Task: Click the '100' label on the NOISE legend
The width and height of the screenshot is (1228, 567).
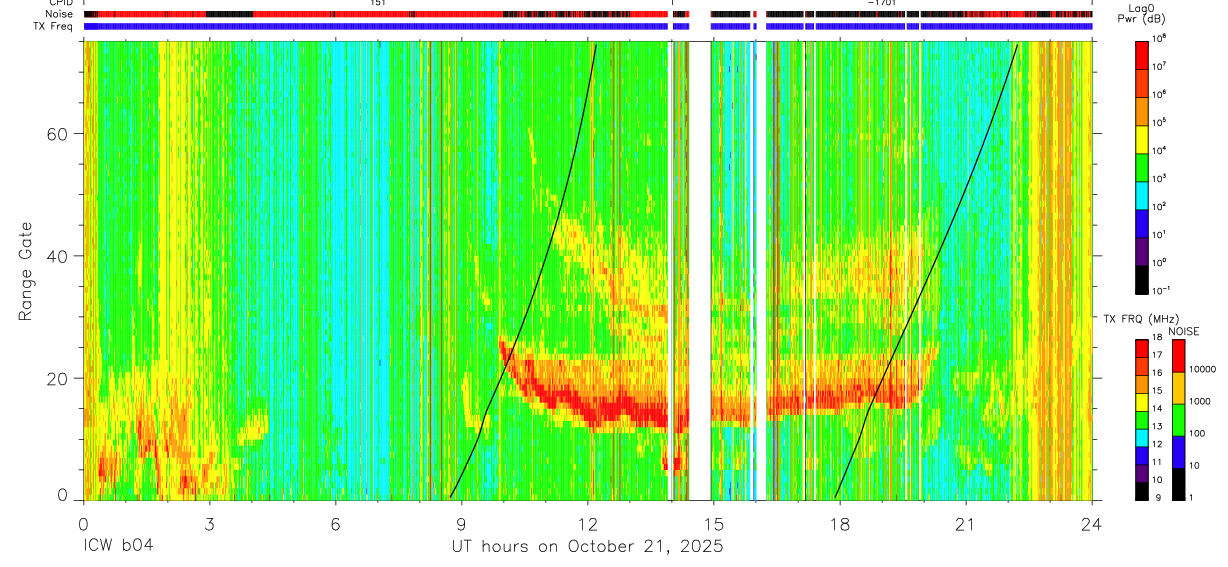Action: [1198, 434]
